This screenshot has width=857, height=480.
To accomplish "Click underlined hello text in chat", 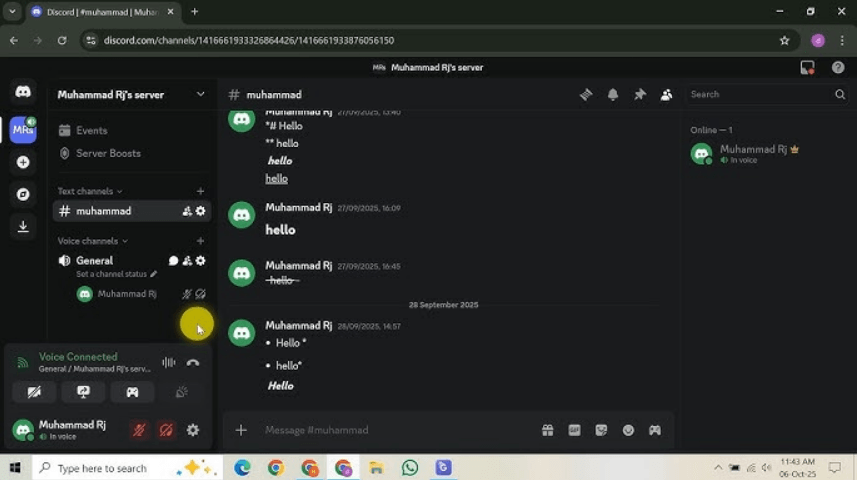I will (276, 179).
